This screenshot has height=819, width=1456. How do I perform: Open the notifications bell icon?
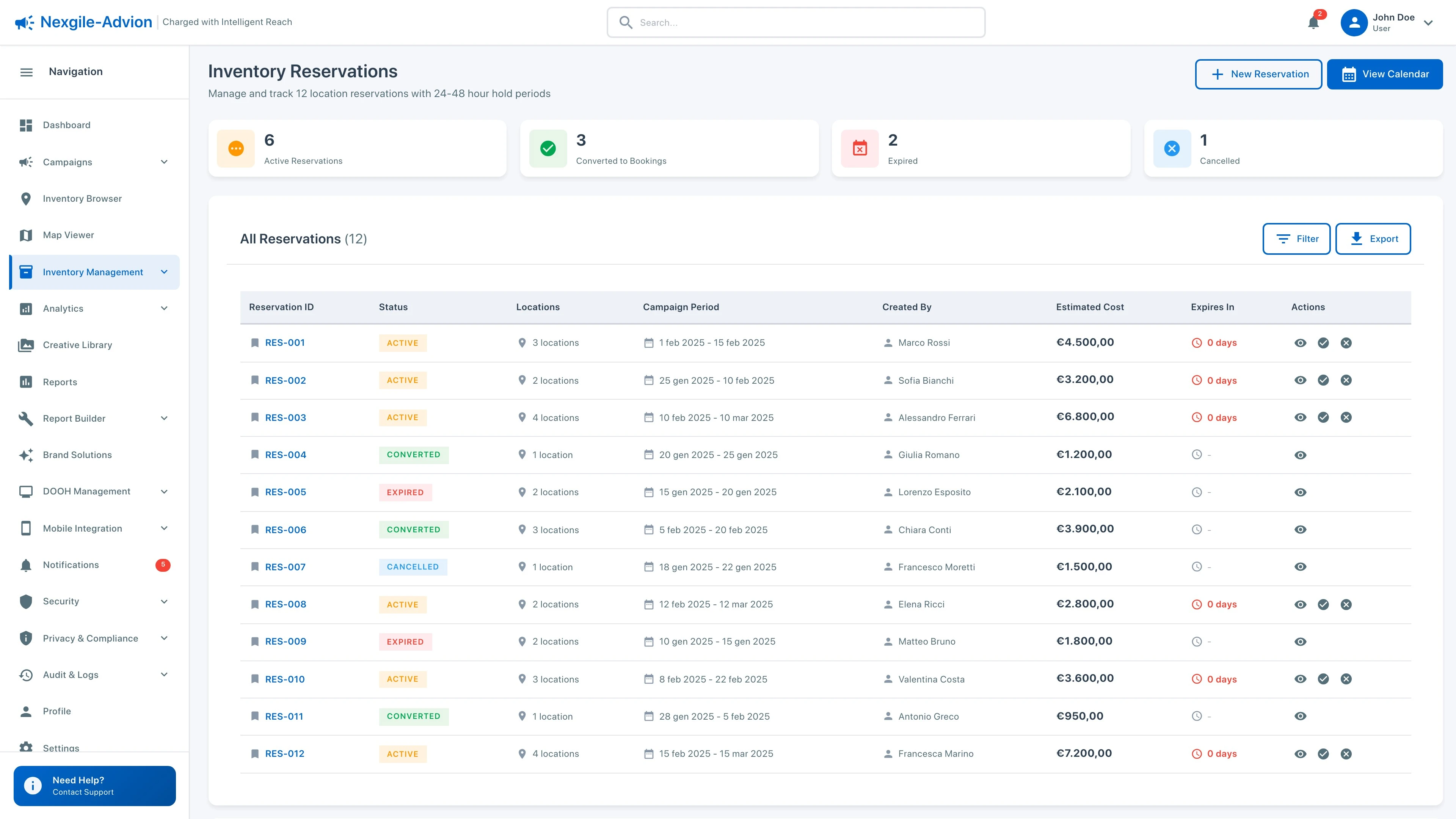click(1313, 23)
